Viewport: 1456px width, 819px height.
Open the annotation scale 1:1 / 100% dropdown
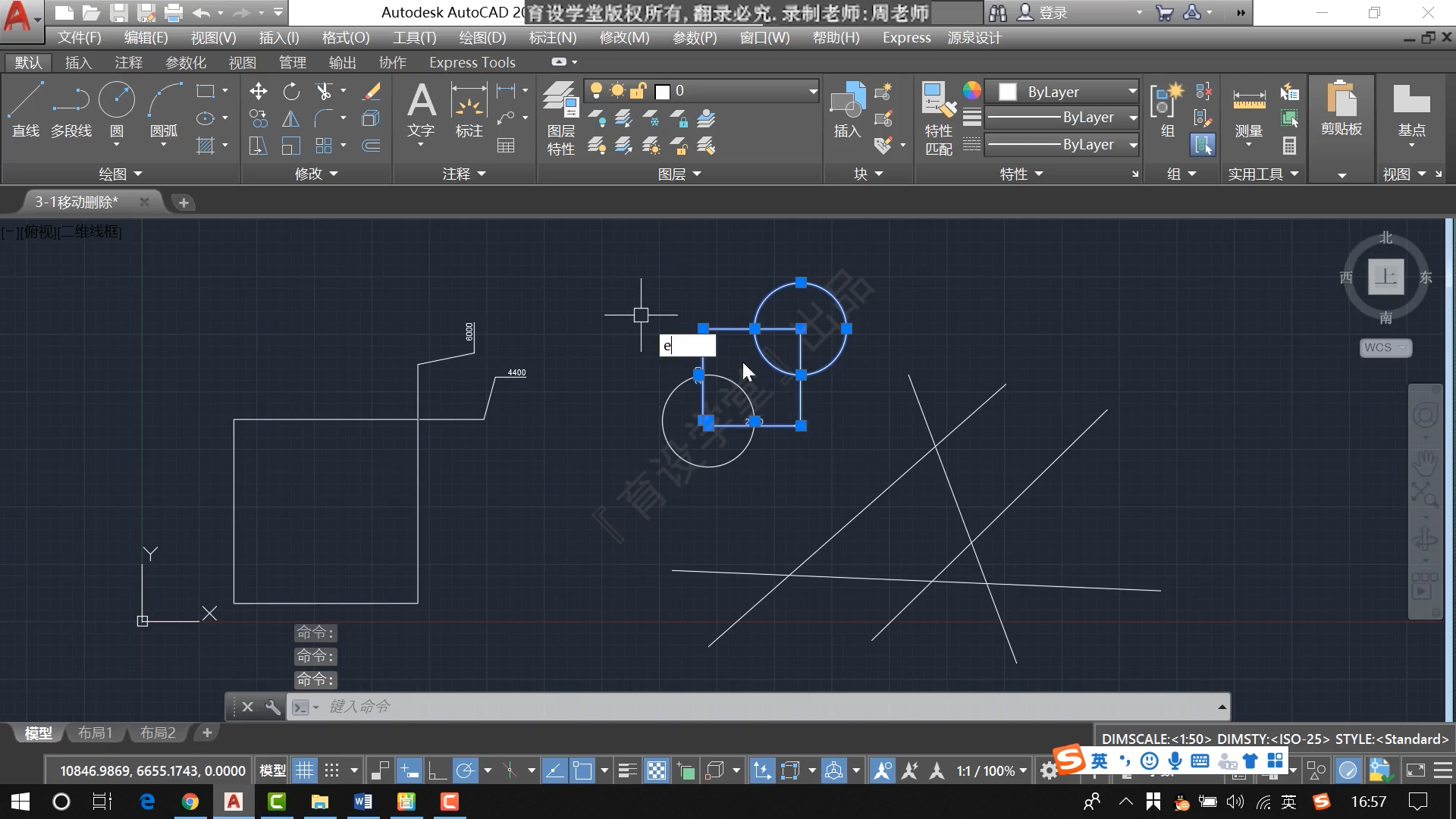[x=992, y=771]
